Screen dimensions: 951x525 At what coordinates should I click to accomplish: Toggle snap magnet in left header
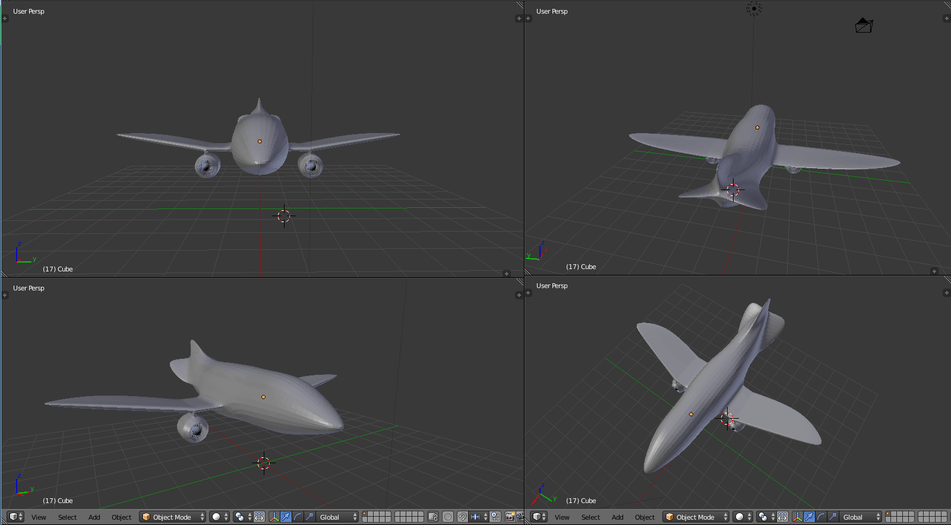click(463, 517)
